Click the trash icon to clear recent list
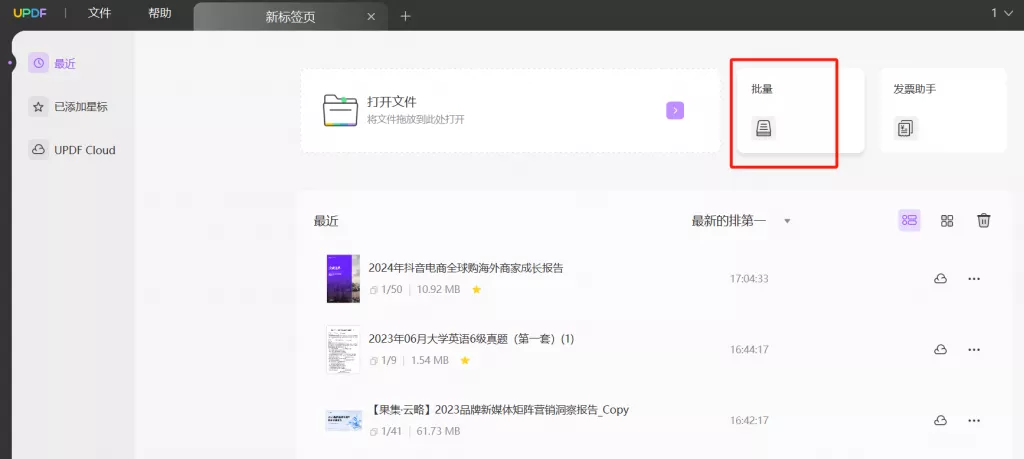The width and height of the screenshot is (1024, 459). click(x=984, y=221)
